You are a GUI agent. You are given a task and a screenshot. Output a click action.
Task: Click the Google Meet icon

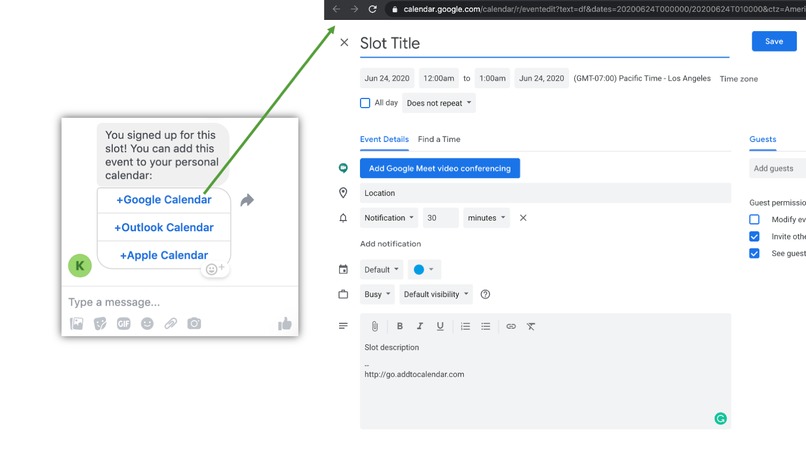tap(343, 168)
